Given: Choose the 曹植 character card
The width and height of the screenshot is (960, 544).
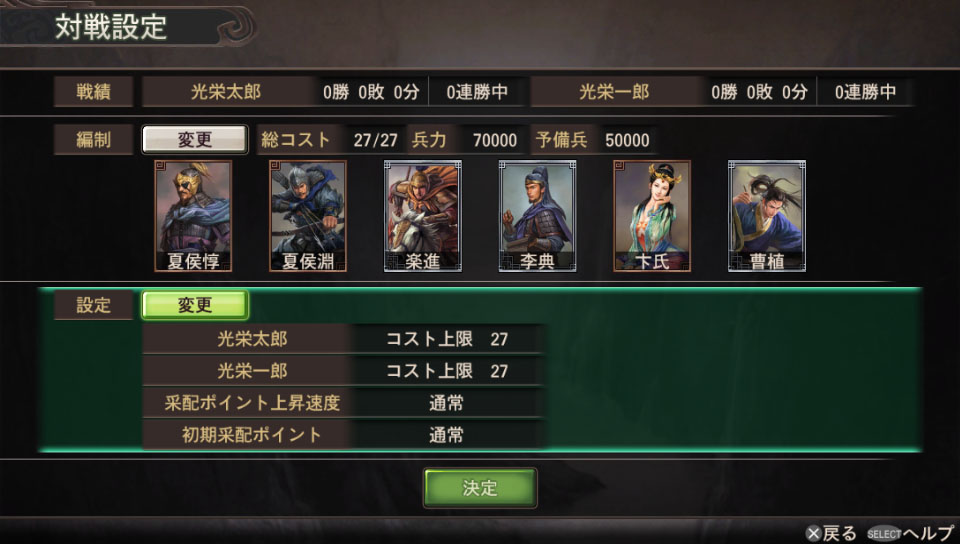Looking at the screenshot, I should click(x=767, y=215).
